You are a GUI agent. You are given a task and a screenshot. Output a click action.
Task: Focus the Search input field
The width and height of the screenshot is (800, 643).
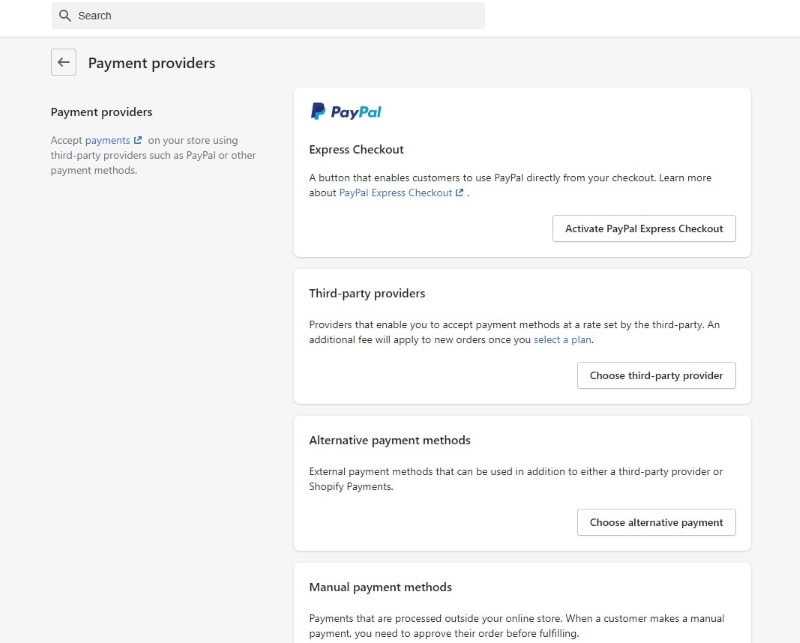tap(270, 16)
